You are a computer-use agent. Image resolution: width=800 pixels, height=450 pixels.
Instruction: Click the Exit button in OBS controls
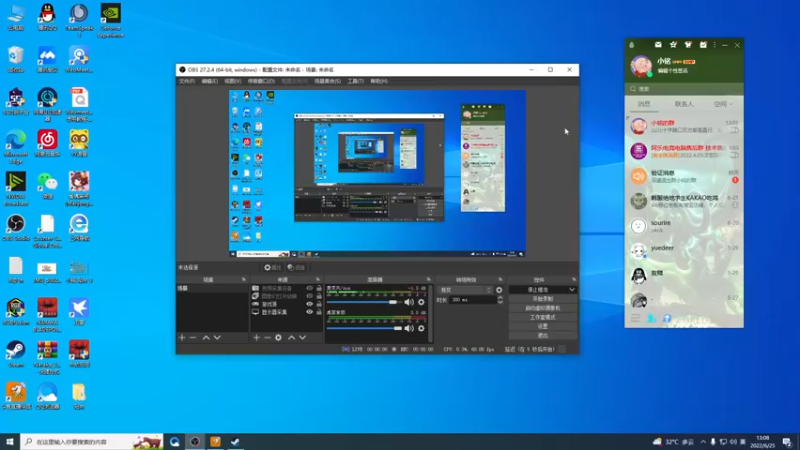point(543,335)
